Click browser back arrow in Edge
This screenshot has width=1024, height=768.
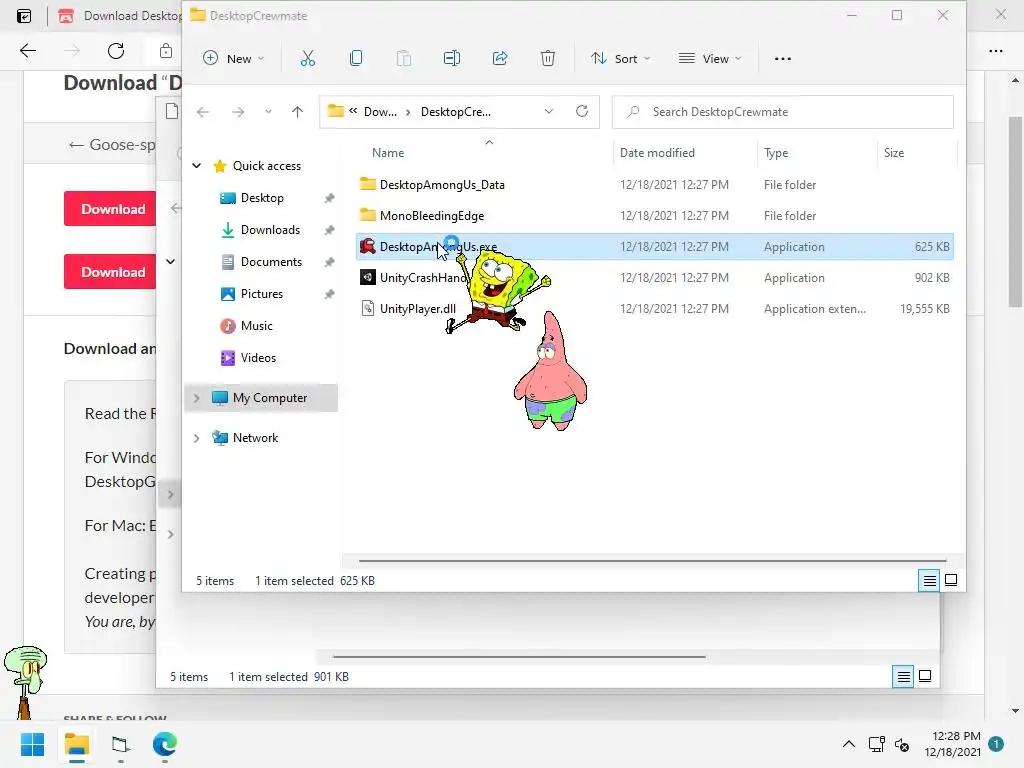(x=27, y=51)
